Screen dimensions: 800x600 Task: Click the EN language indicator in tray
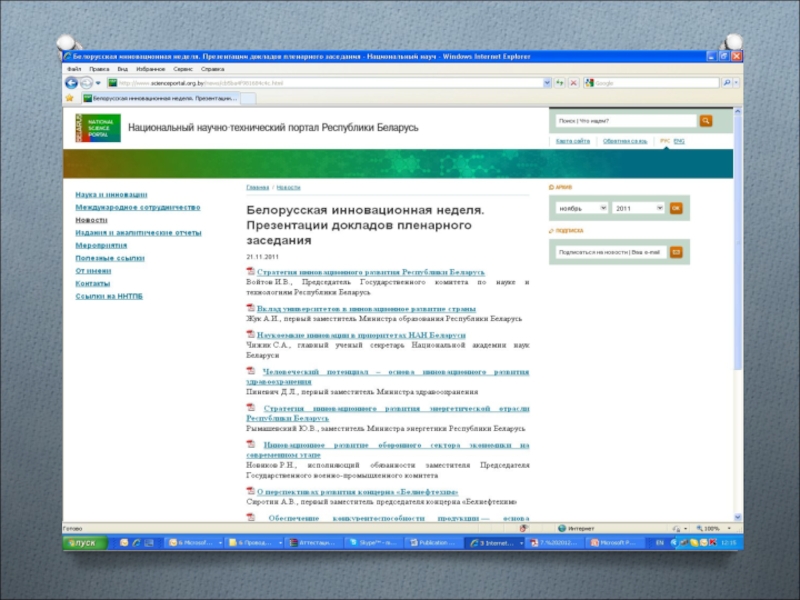659,543
